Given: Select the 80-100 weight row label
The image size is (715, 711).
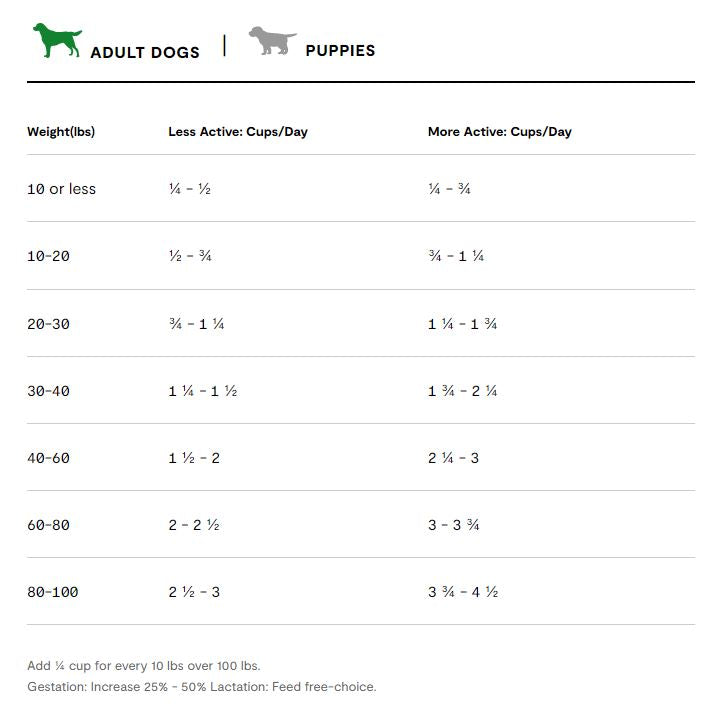Looking at the screenshot, I should coord(52,592).
